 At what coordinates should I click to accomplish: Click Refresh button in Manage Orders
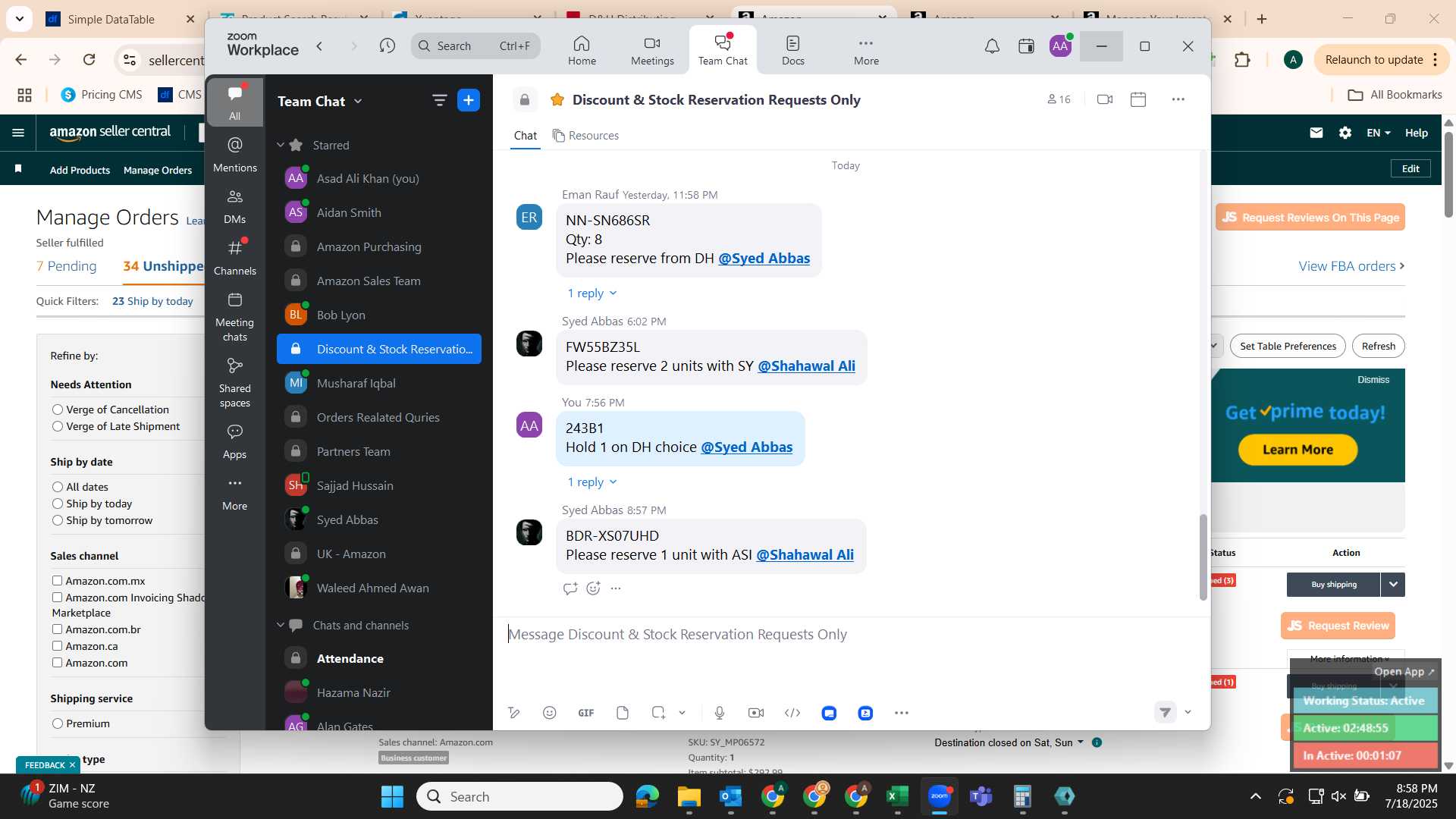pos(1378,346)
